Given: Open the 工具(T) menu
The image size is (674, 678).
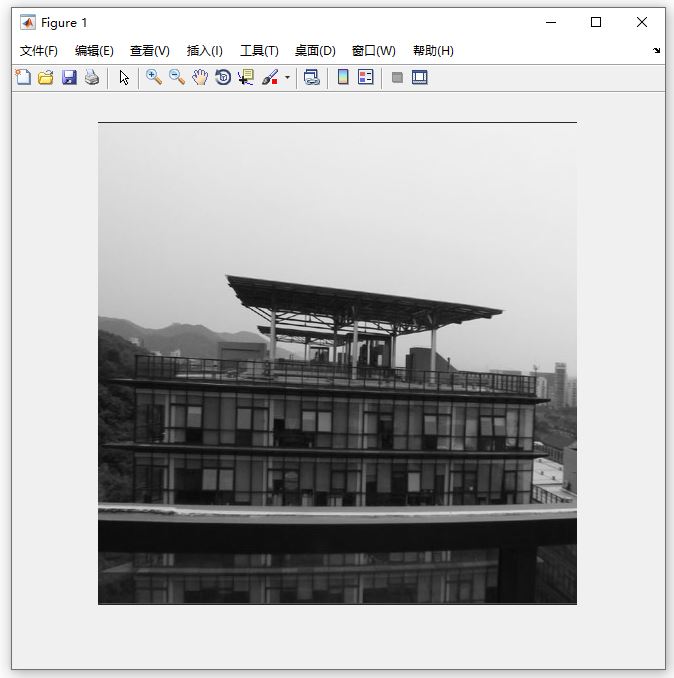Looking at the screenshot, I should [x=259, y=51].
